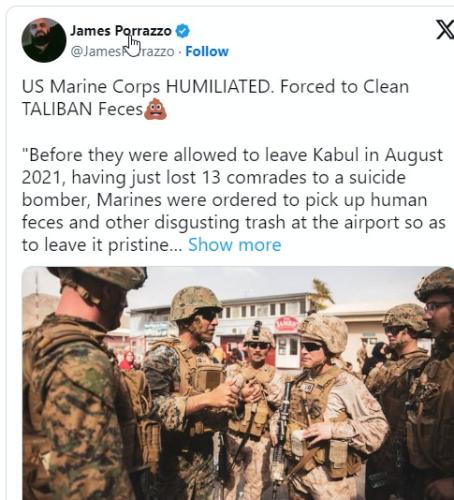Click the red sign on the building in the photo
The width and height of the screenshot is (454, 500).
(x=286, y=324)
